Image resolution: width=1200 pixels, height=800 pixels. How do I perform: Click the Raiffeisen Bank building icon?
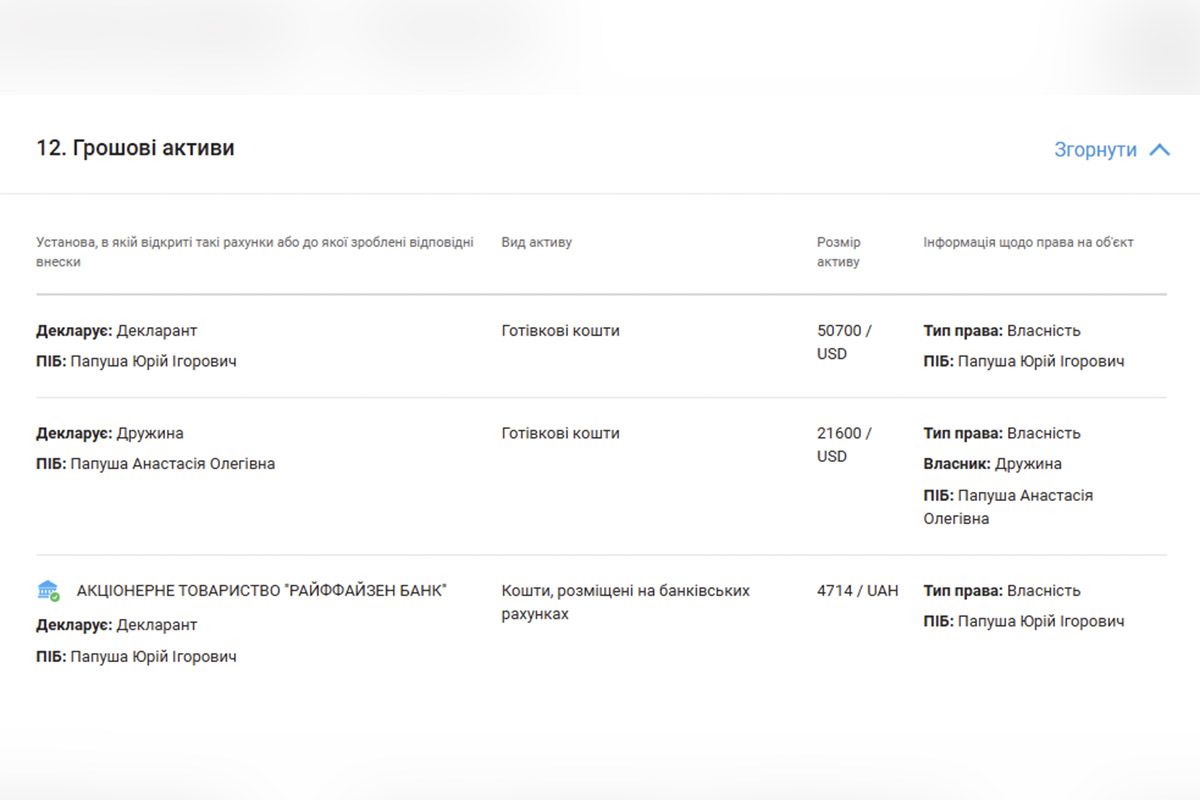click(48, 591)
